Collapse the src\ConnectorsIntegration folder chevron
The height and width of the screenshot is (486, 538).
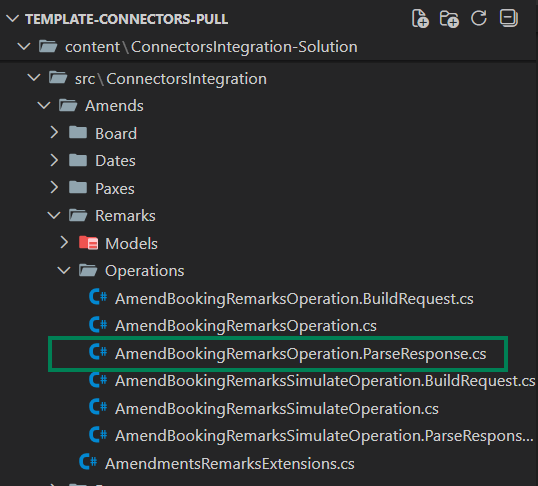click(x=34, y=78)
